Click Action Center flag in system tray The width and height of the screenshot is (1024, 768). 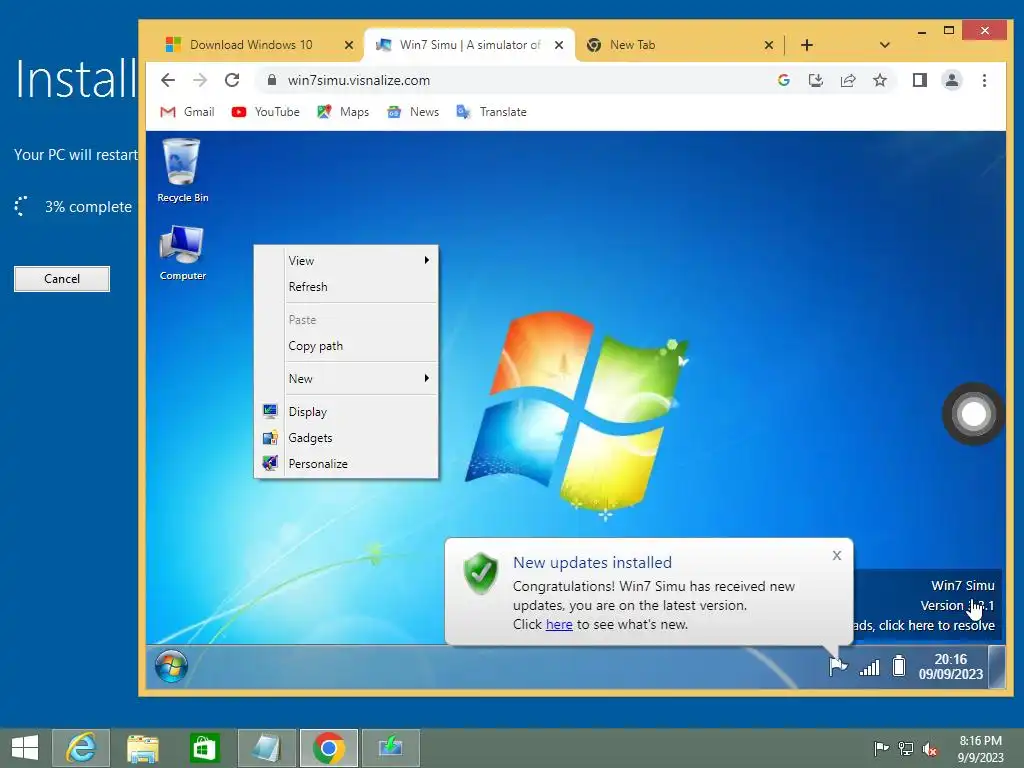pyautogui.click(x=881, y=748)
